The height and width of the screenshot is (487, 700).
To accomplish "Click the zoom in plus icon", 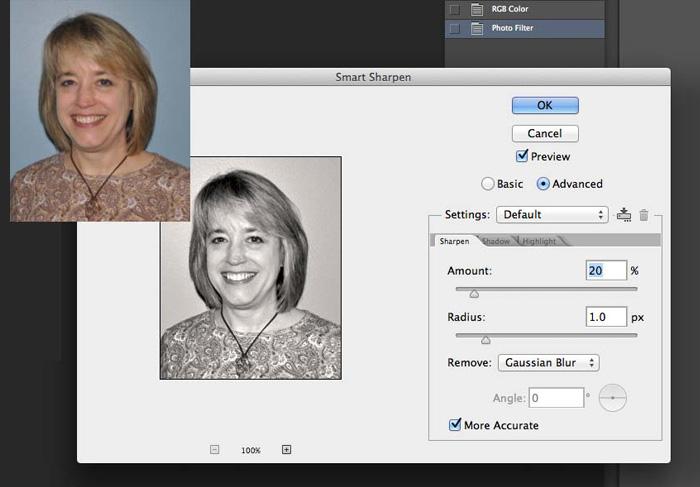I will pos(286,450).
